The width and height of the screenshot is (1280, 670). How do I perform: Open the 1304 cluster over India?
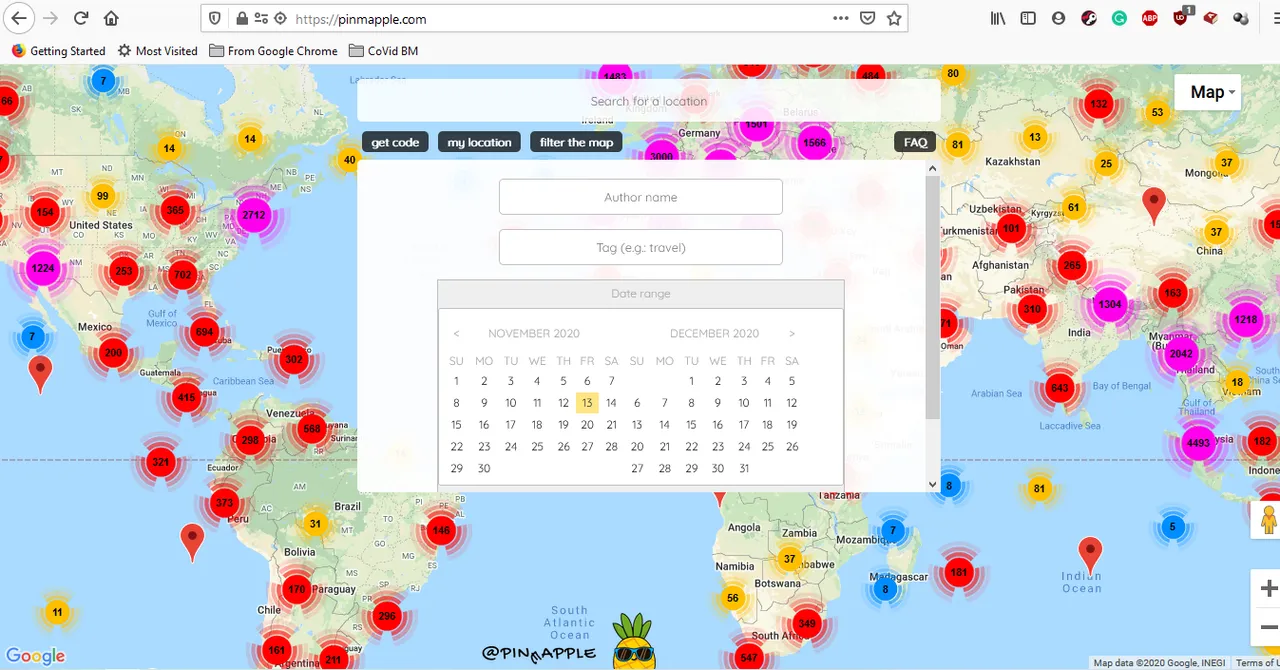click(x=1109, y=304)
